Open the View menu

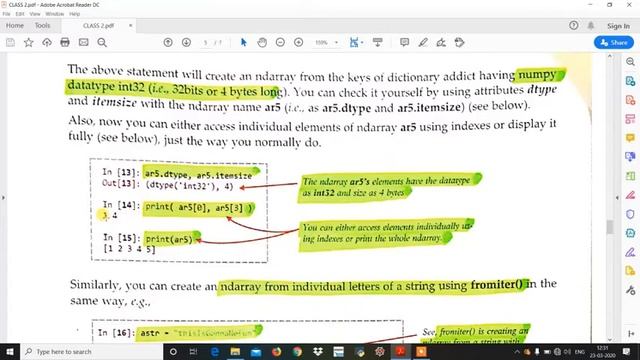click(x=35, y=14)
